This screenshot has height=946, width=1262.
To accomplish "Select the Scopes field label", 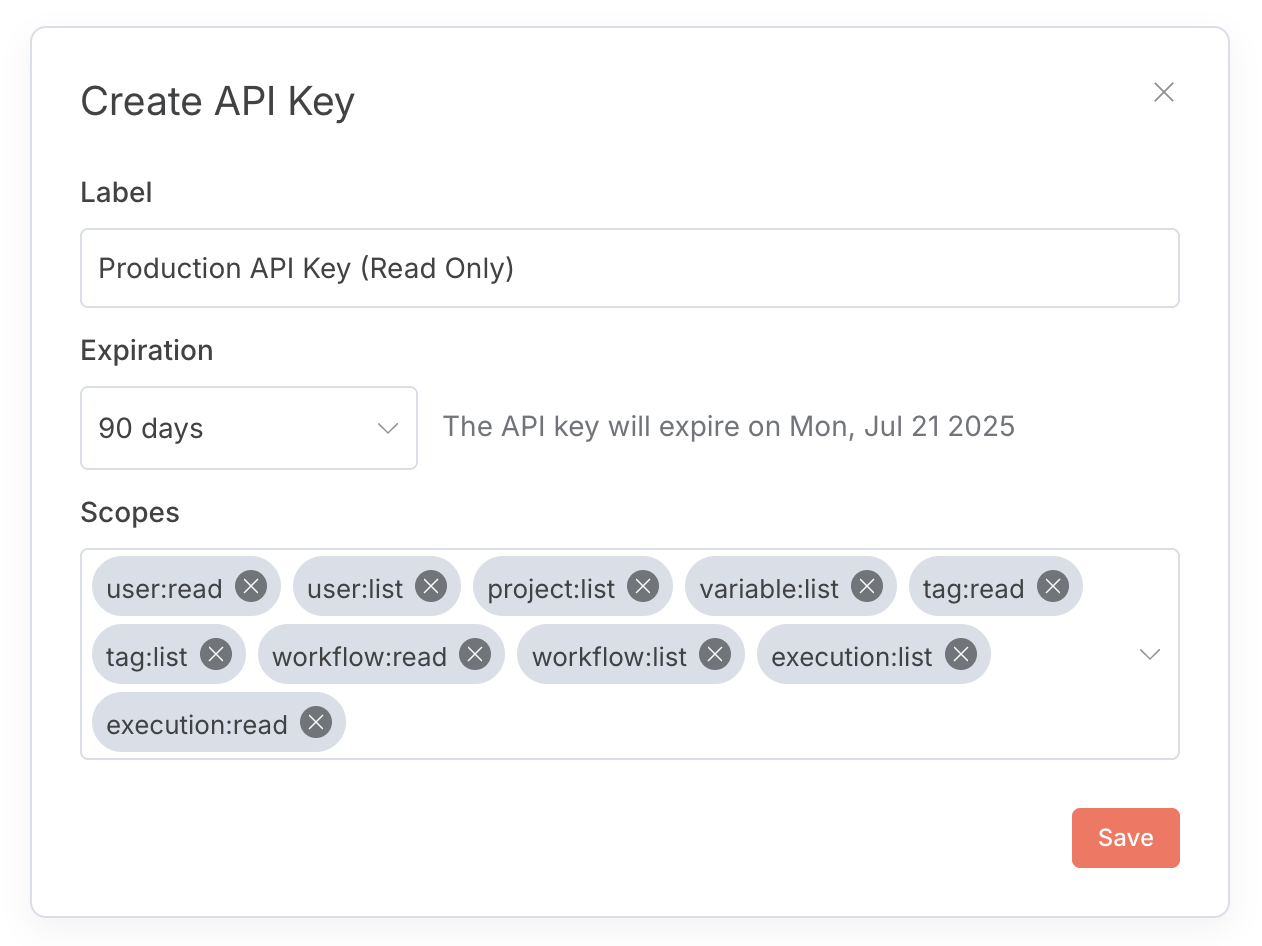I will [x=130, y=512].
